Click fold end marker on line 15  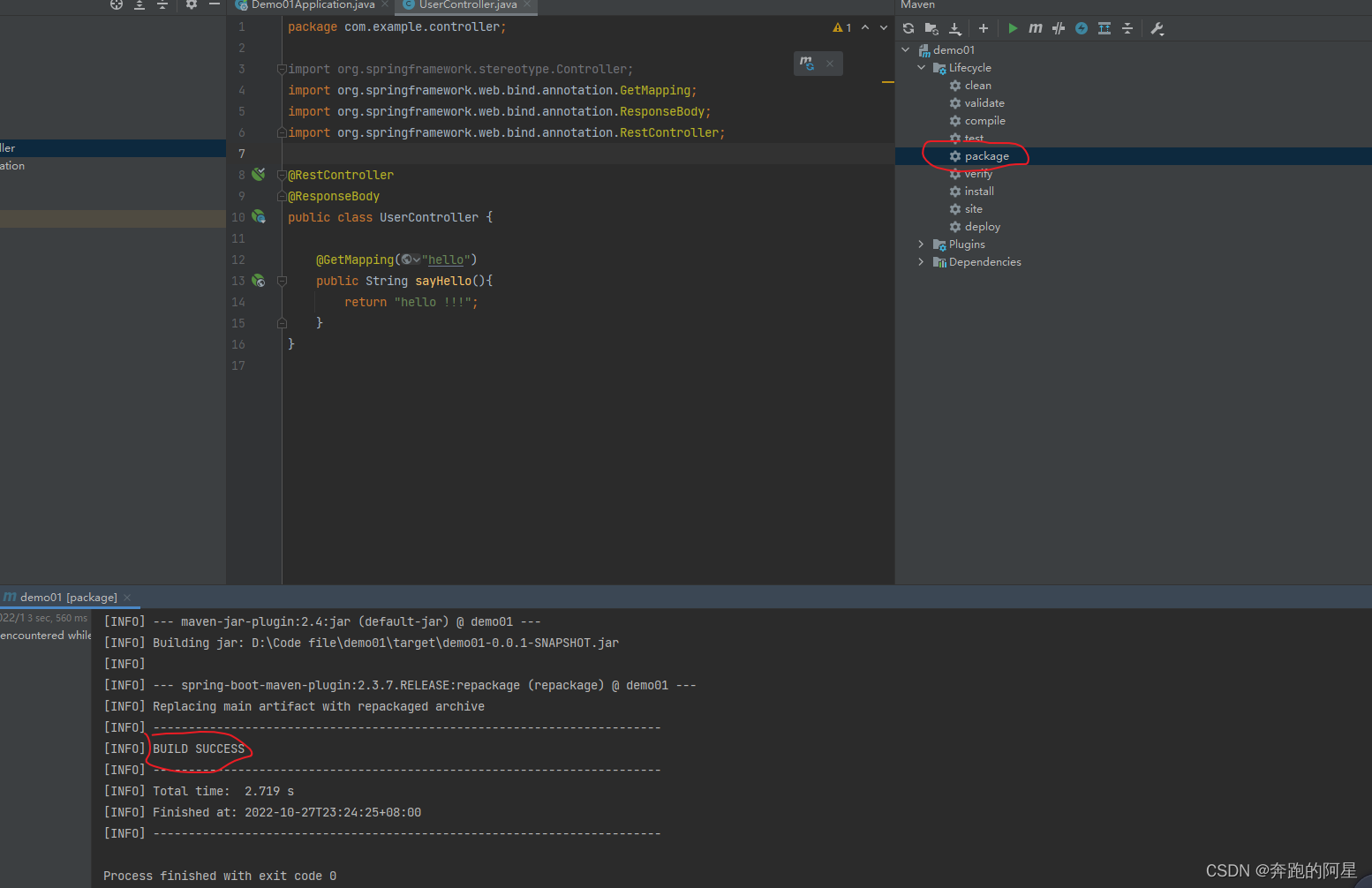[282, 323]
